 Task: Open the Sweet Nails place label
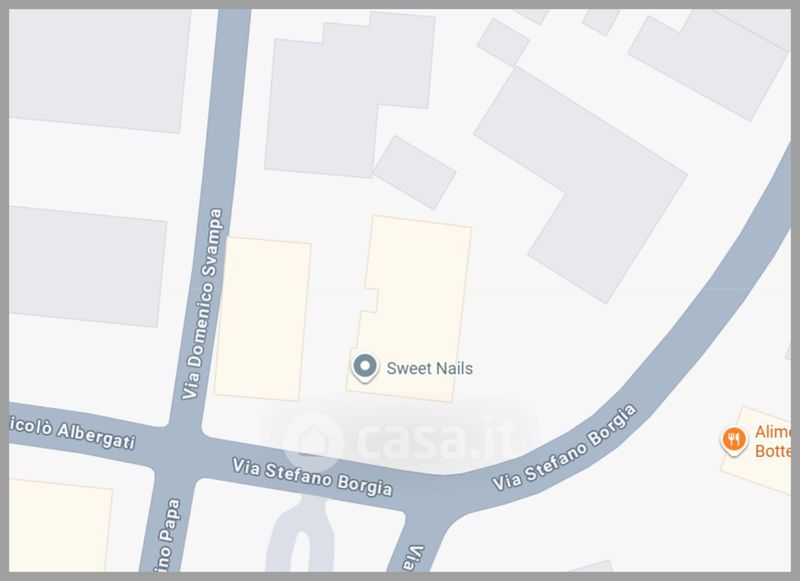(x=430, y=368)
